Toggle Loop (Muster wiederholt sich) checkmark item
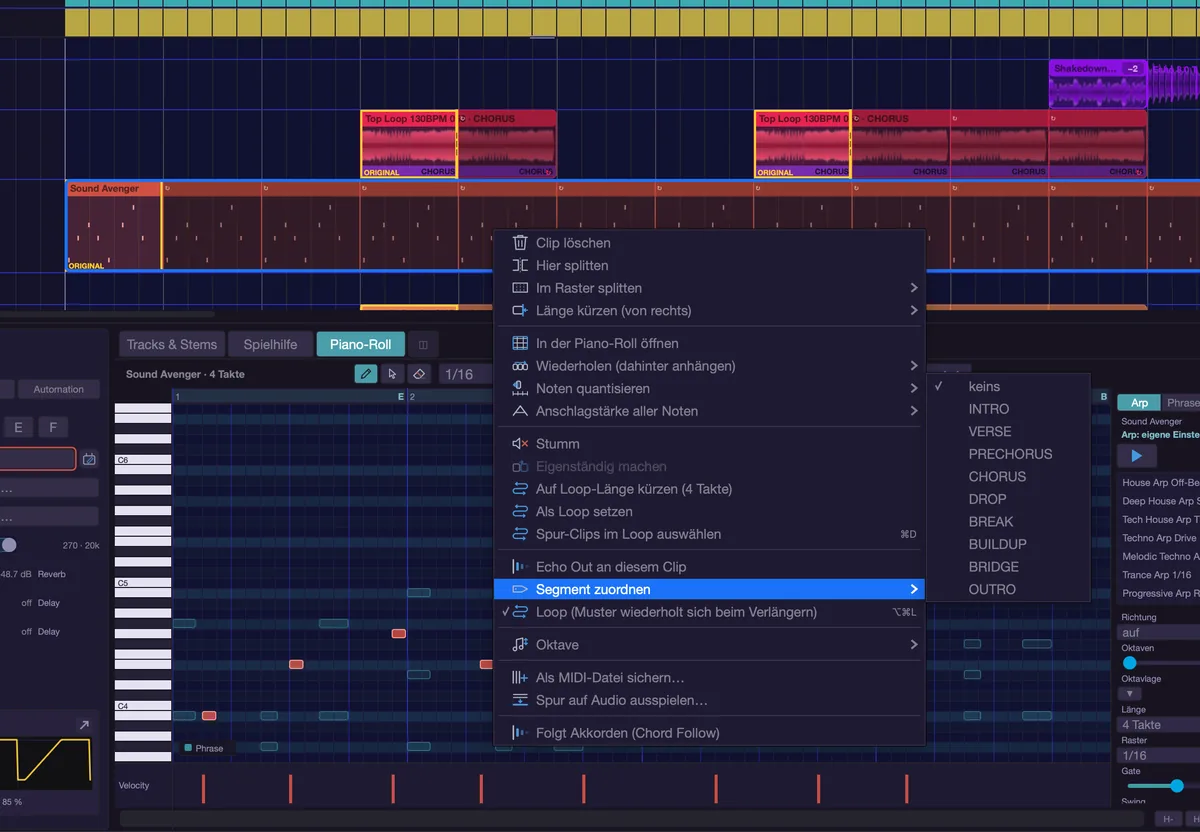The height and width of the screenshot is (832, 1200). 710,612
